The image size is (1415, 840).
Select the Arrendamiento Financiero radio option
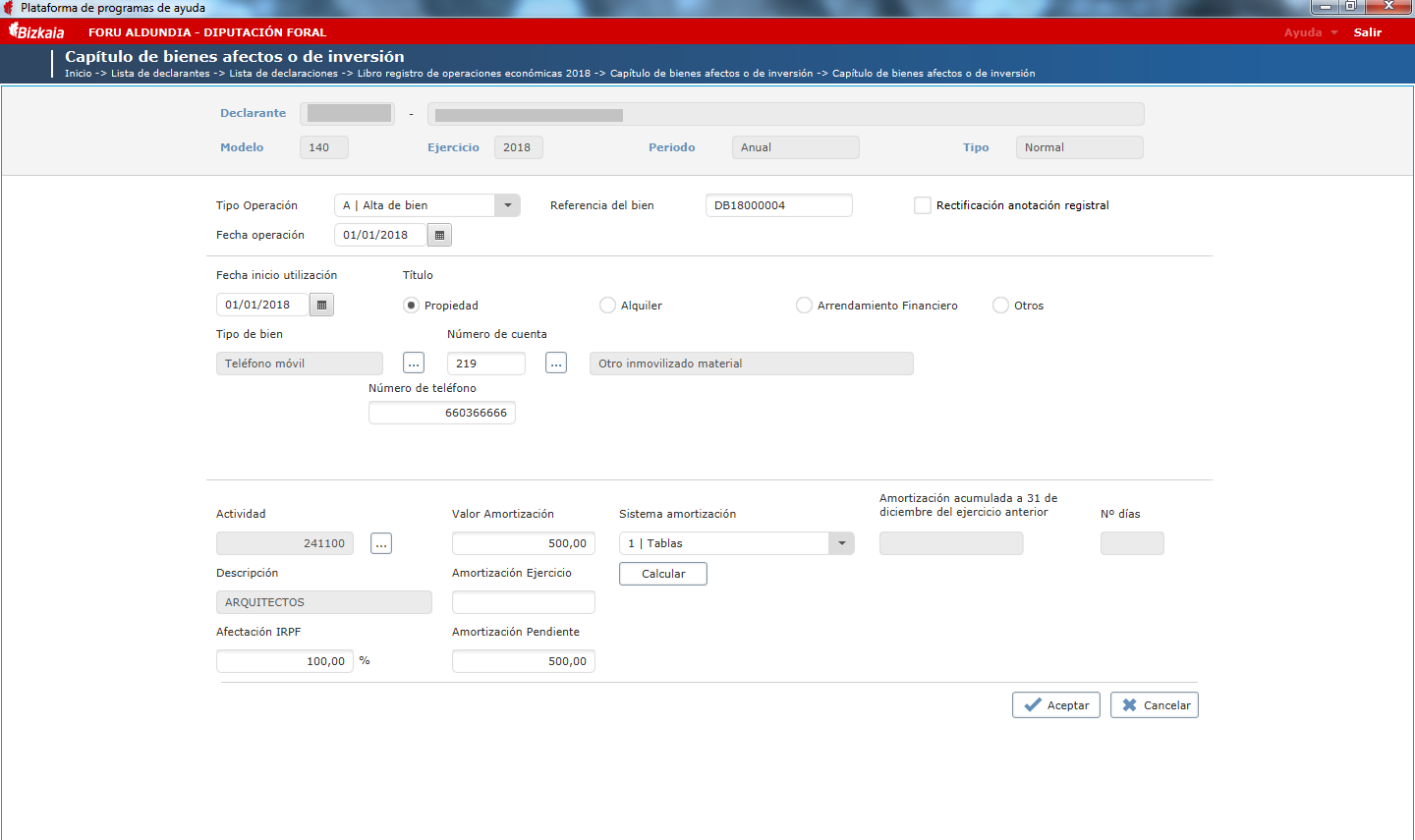pos(804,306)
